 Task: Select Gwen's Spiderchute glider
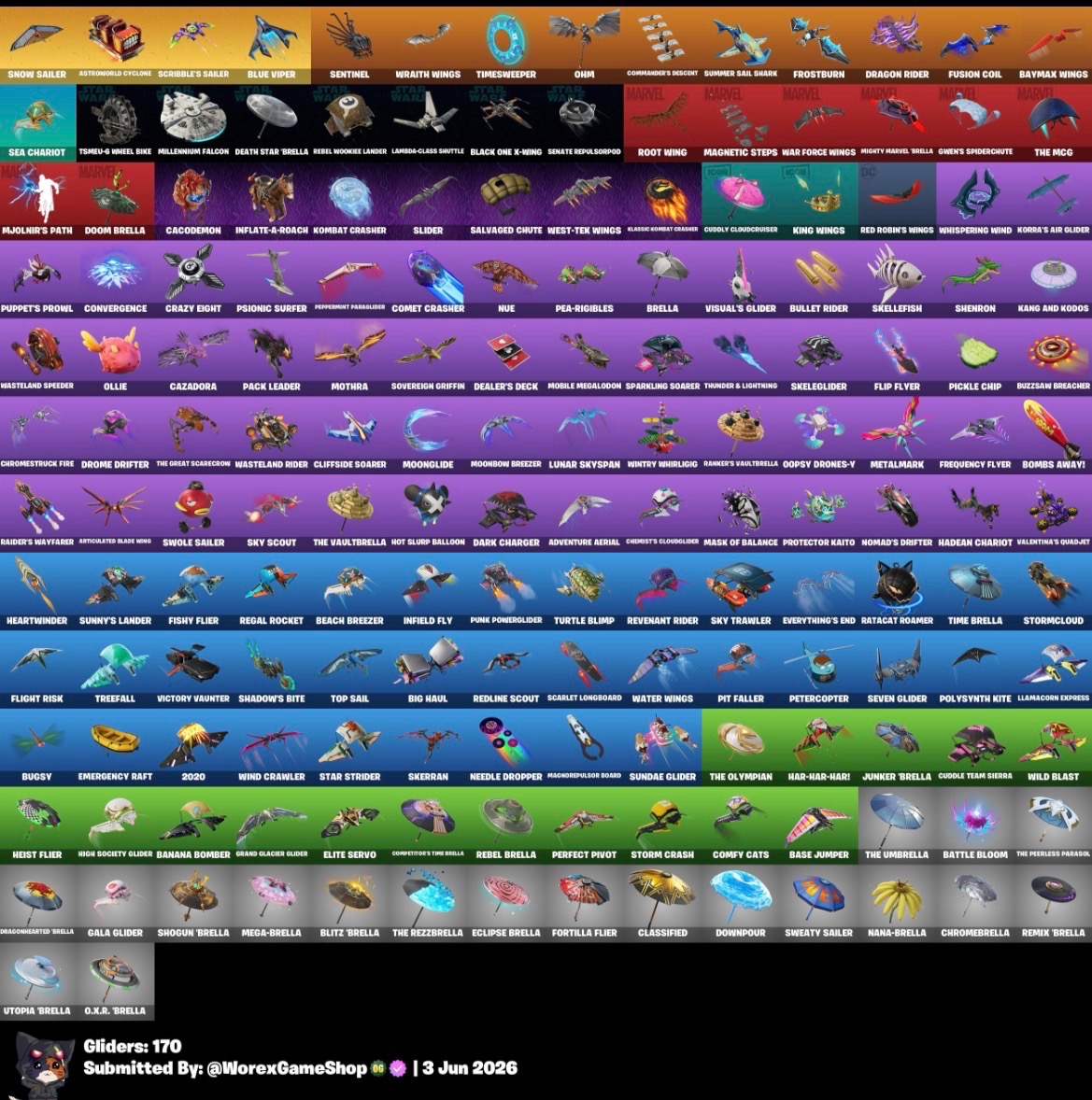(x=975, y=122)
